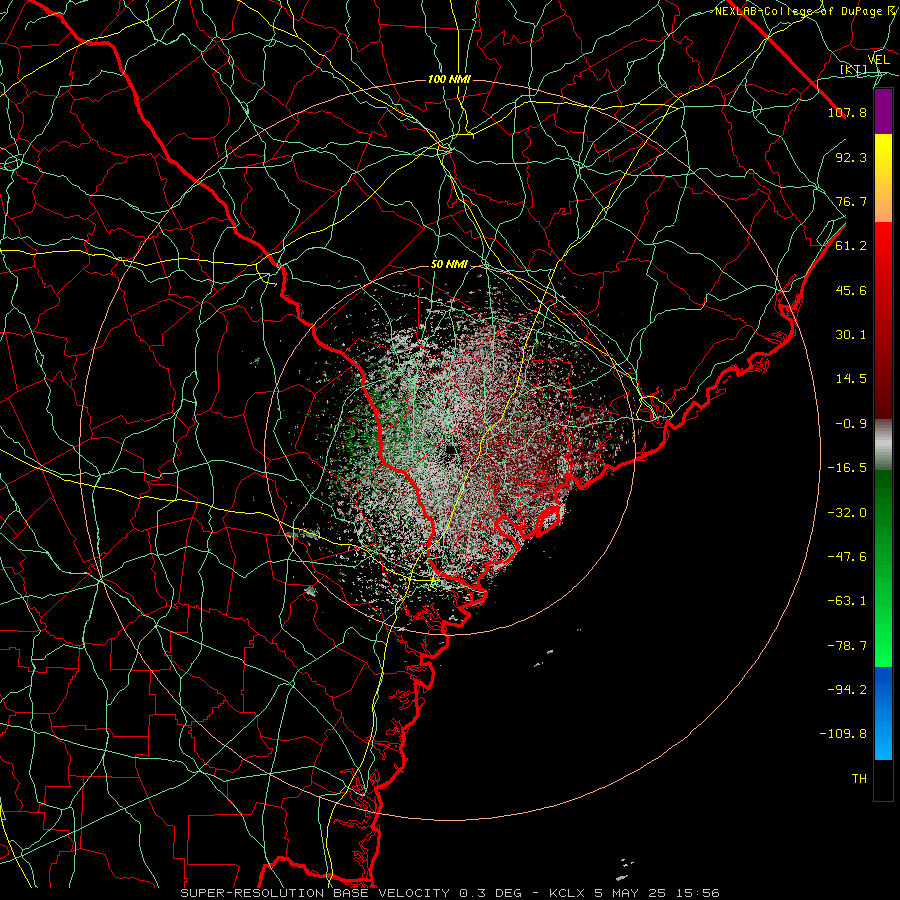The image size is (900, 900).
Task: Click the 14.5 velocity scale value
Action: tap(851, 379)
